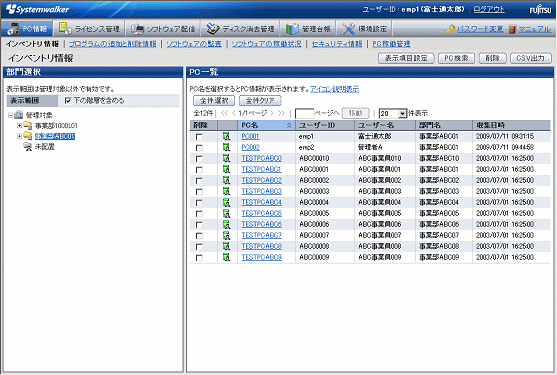This screenshot has height=375, width=557.
Task: Click the アイコン説明表示 link
Action: pos(335,89)
